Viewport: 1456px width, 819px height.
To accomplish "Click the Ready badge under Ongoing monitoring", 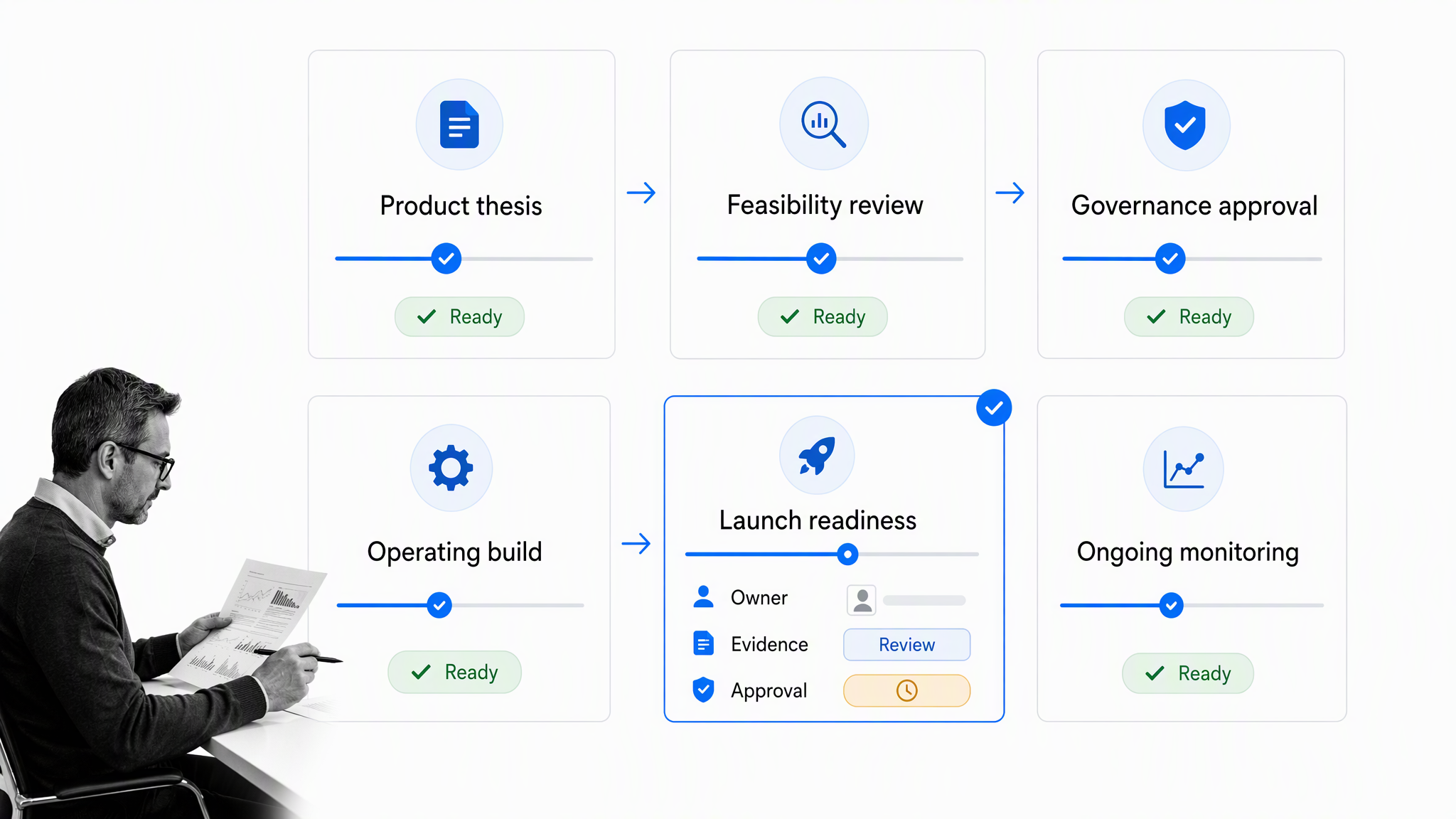I will coord(1188,673).
